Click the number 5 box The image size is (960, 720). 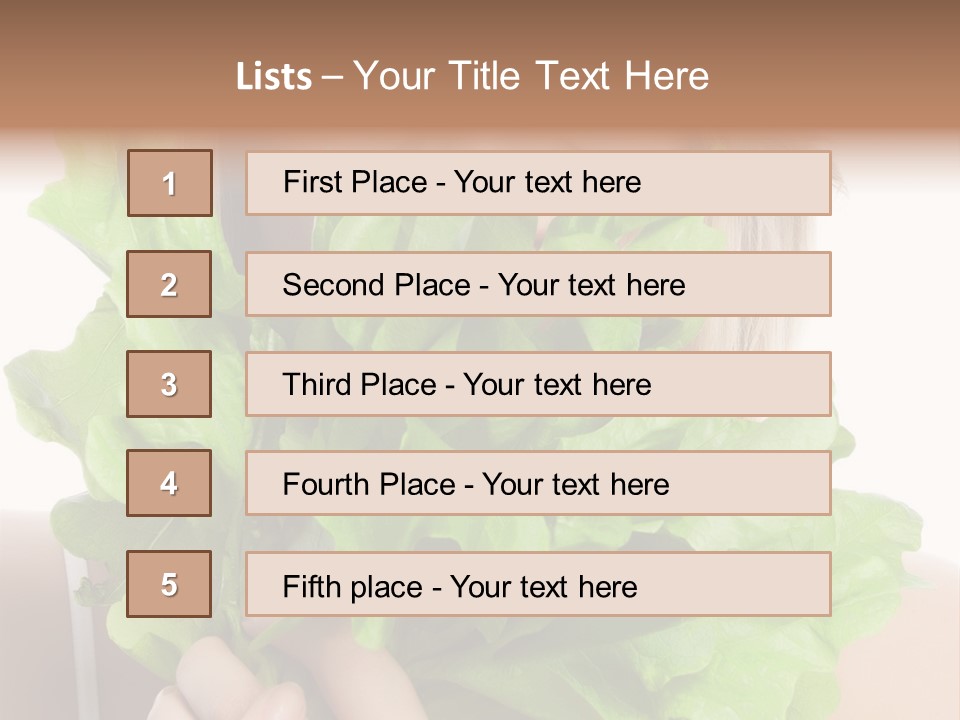pyautogui.click(x=169, y=584)
